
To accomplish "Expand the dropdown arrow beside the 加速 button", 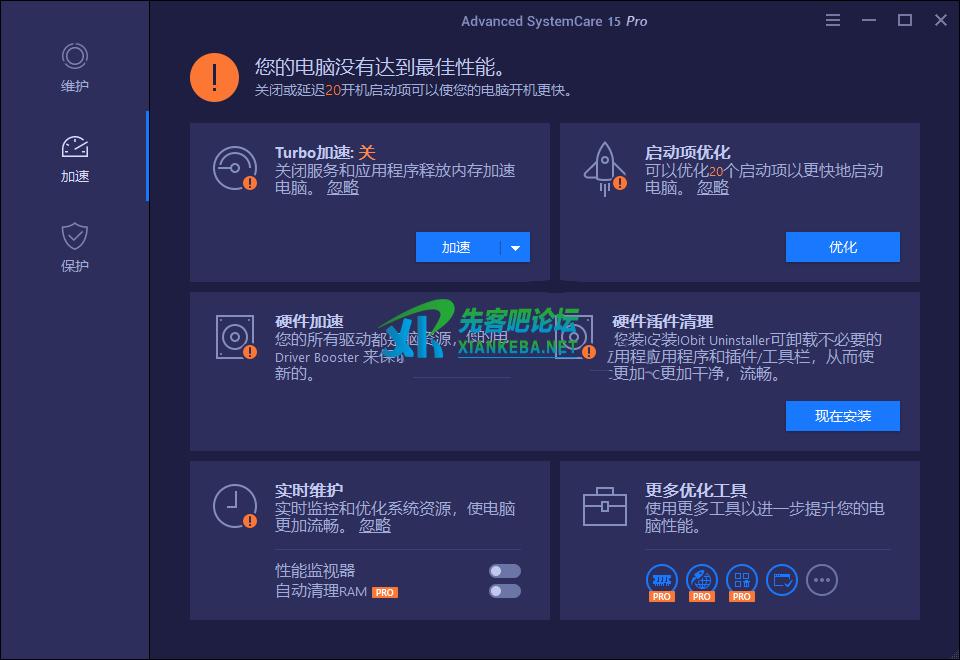I will 516,248.
